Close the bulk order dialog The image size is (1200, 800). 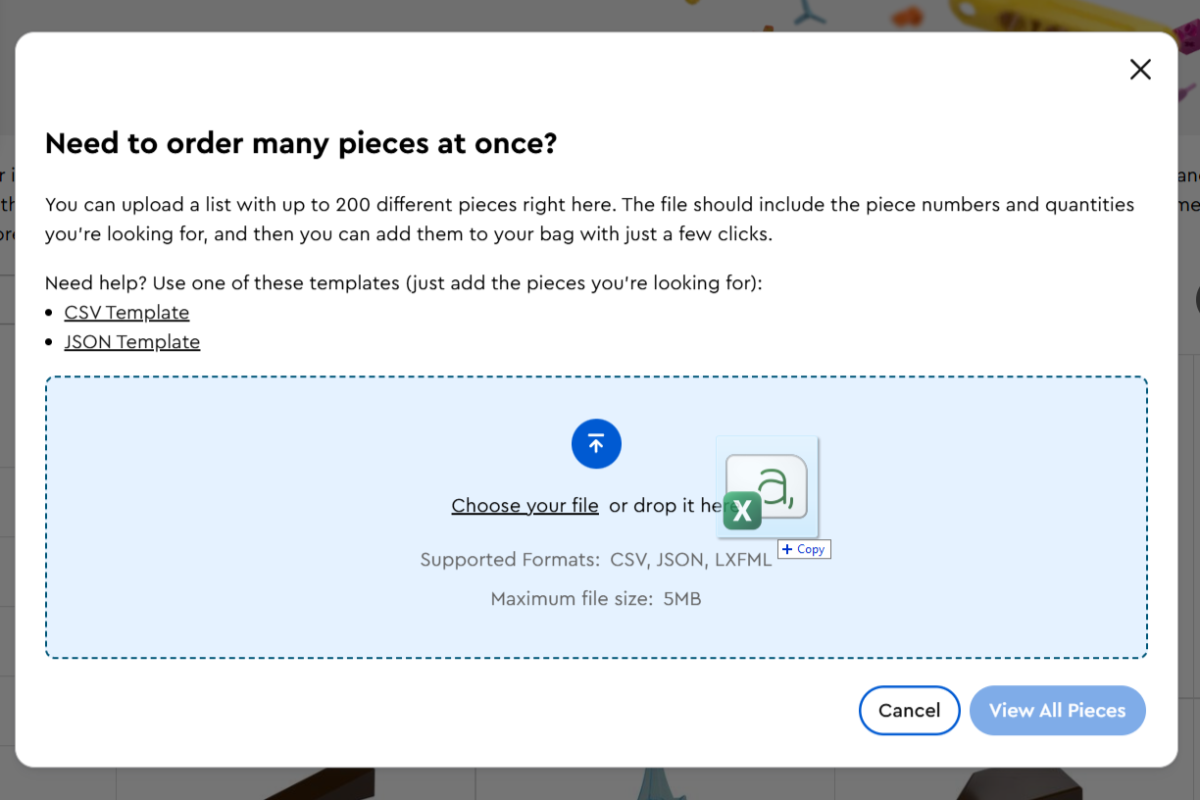(1140, 69)
